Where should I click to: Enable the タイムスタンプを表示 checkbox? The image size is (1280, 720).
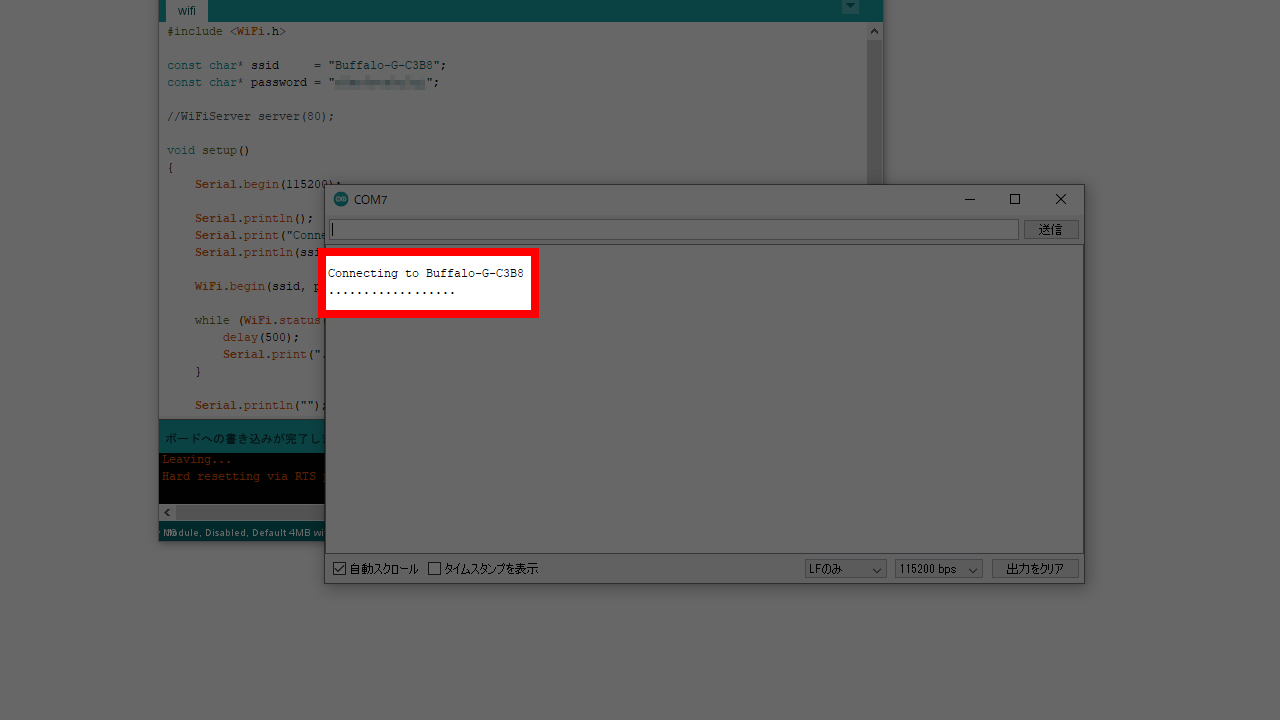(x=435, y=569)
